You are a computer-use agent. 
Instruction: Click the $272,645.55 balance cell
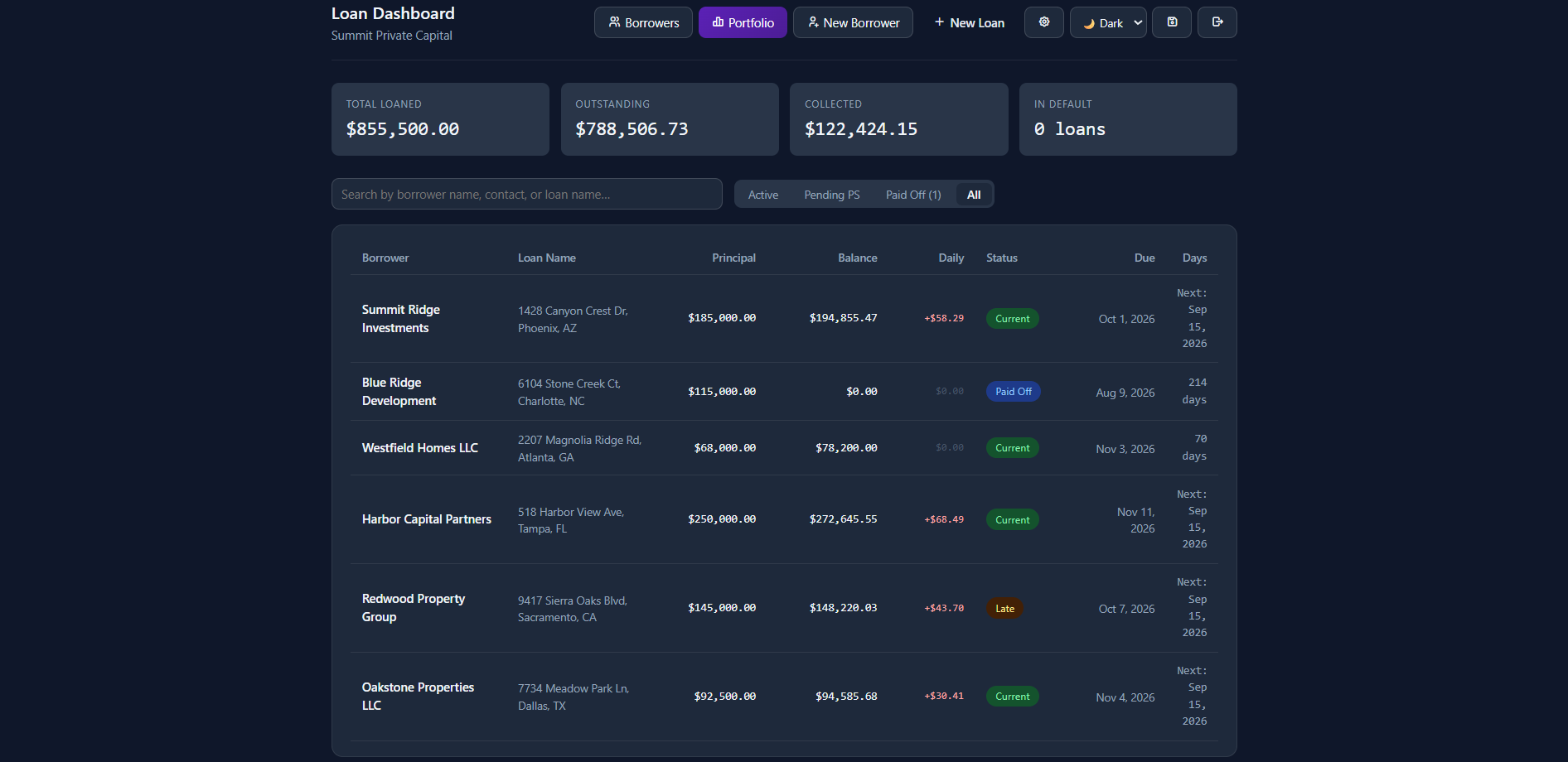[843, 519]
